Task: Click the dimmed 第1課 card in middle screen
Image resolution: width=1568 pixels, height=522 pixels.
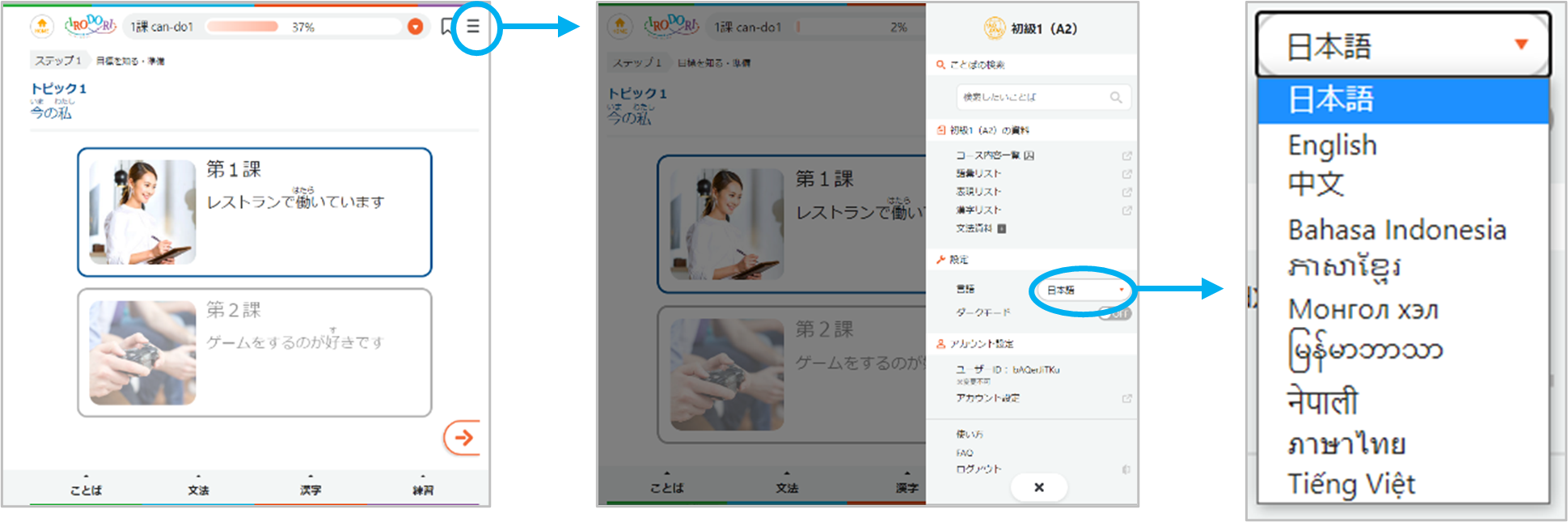Action: point(792,224)
